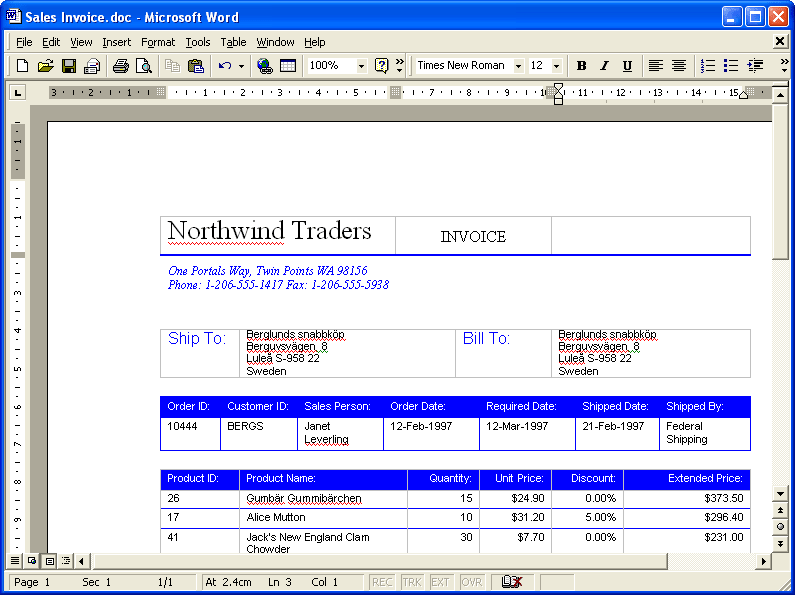This screenshot has height=595, width=795.
Task: Click spelling status book icon
Action: pos(512,582)
